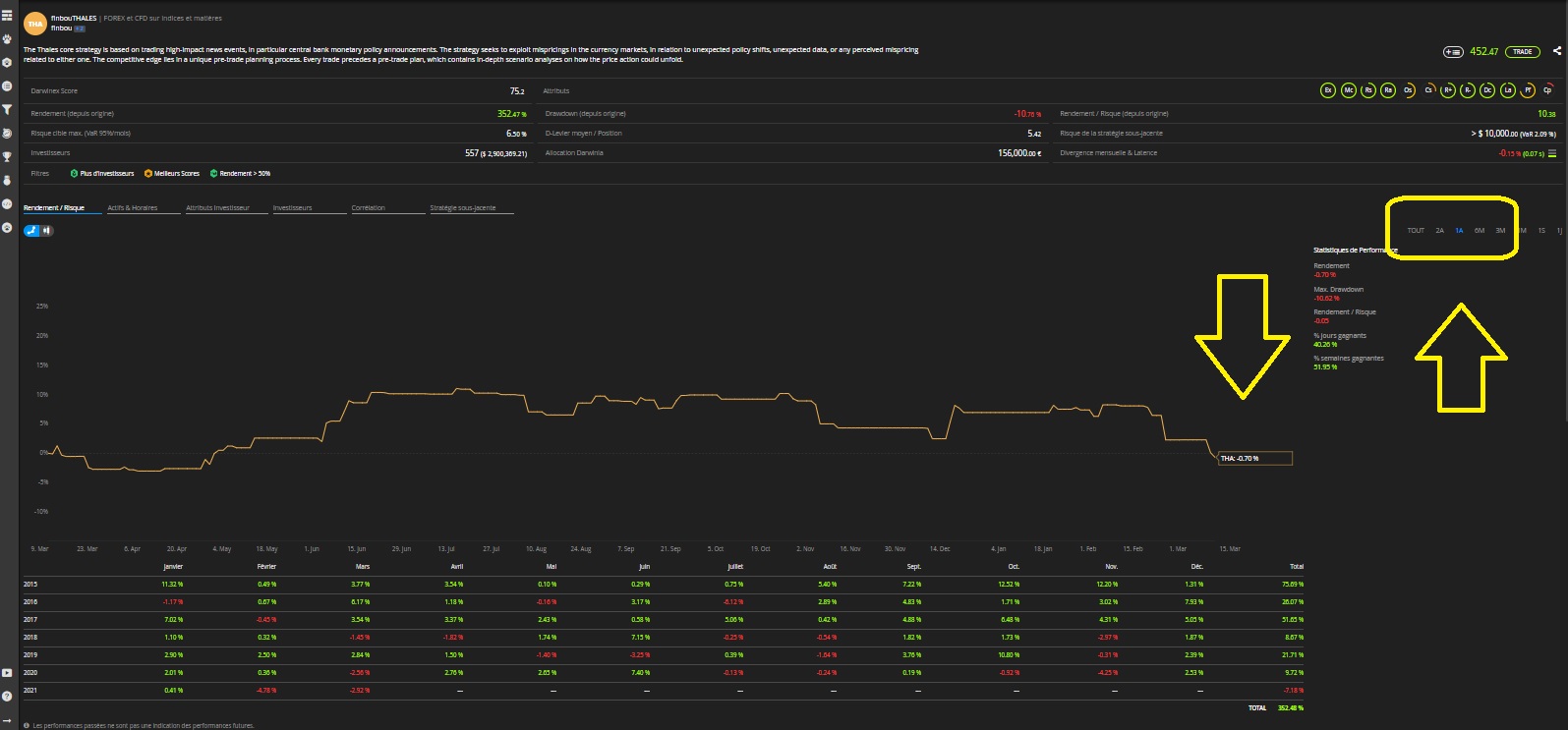Click the finbouTHALES title
This screenshot has height=730, width=1568.
pyautogui.click(x=74, y=19)
